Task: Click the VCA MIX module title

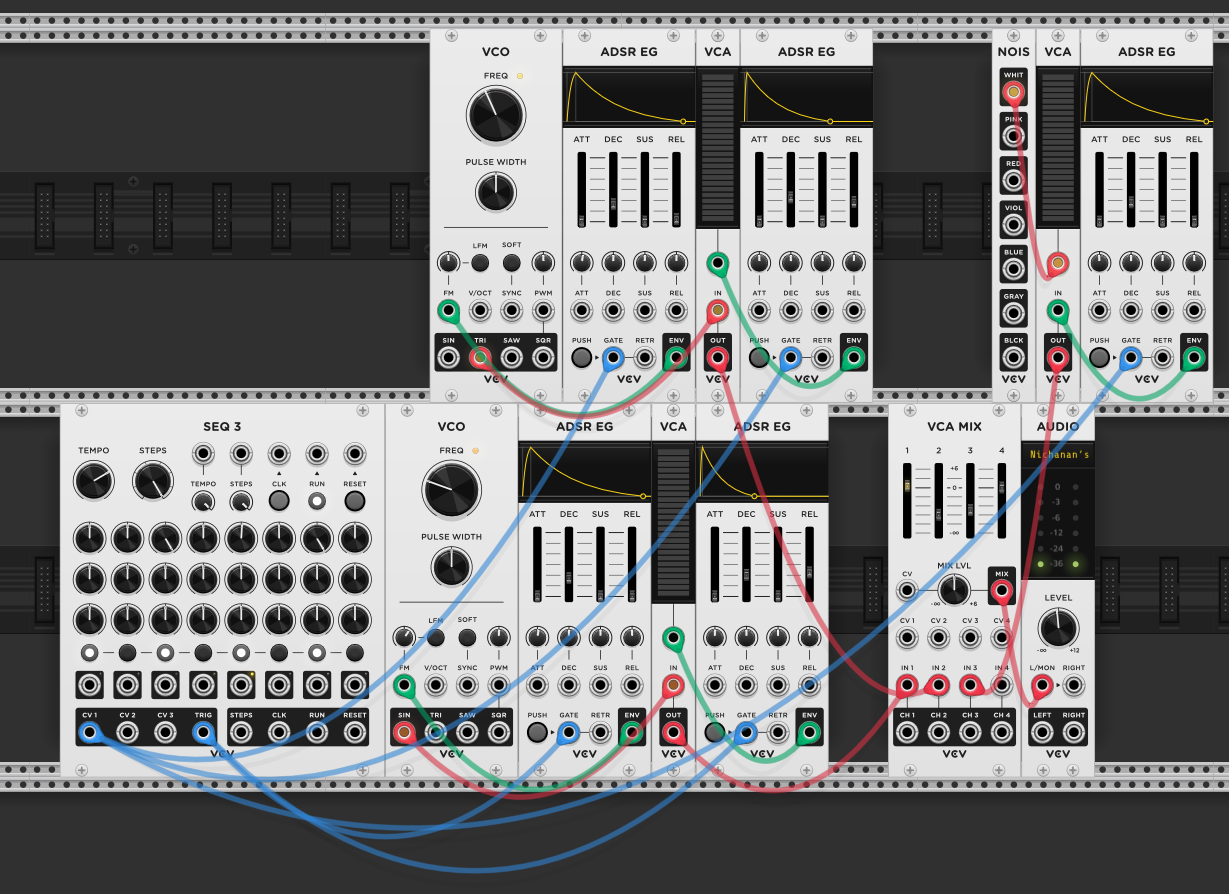Action: pos(954,426)
